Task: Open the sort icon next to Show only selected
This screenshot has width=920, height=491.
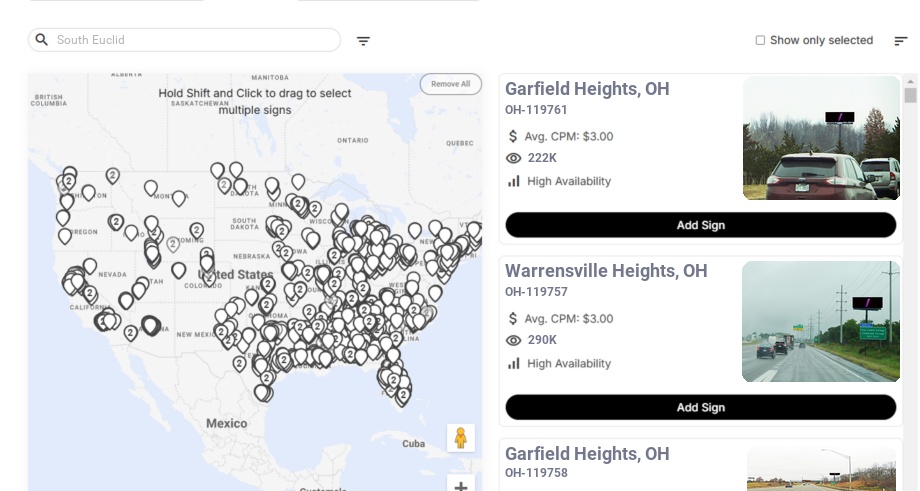Action: 900,41
